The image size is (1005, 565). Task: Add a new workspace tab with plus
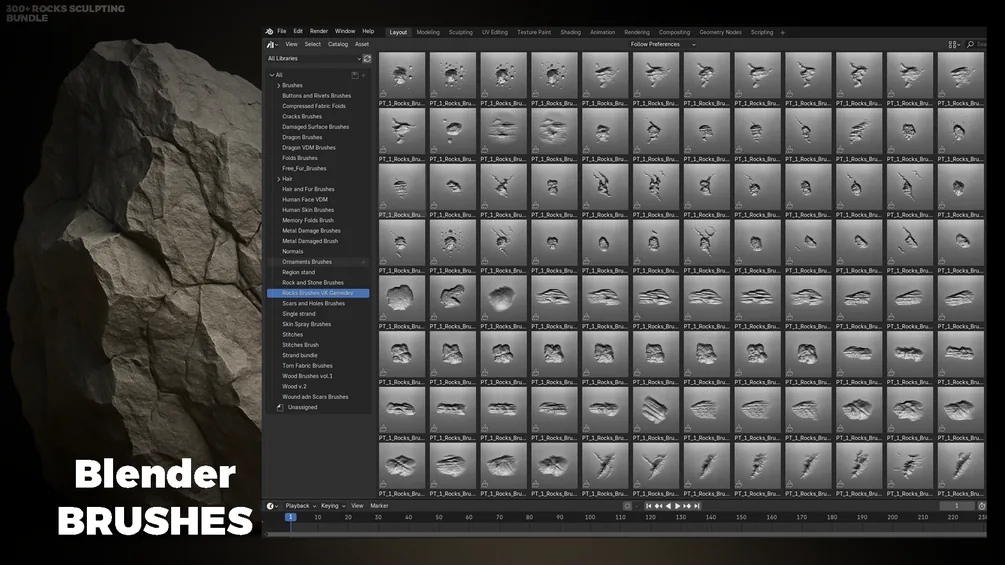(783, 33)
